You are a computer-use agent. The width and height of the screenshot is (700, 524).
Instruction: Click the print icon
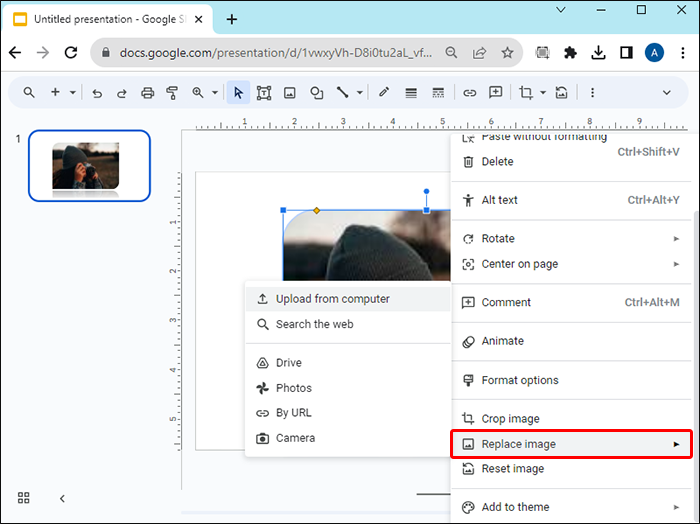pyautogui.click(x=147, y=92)
